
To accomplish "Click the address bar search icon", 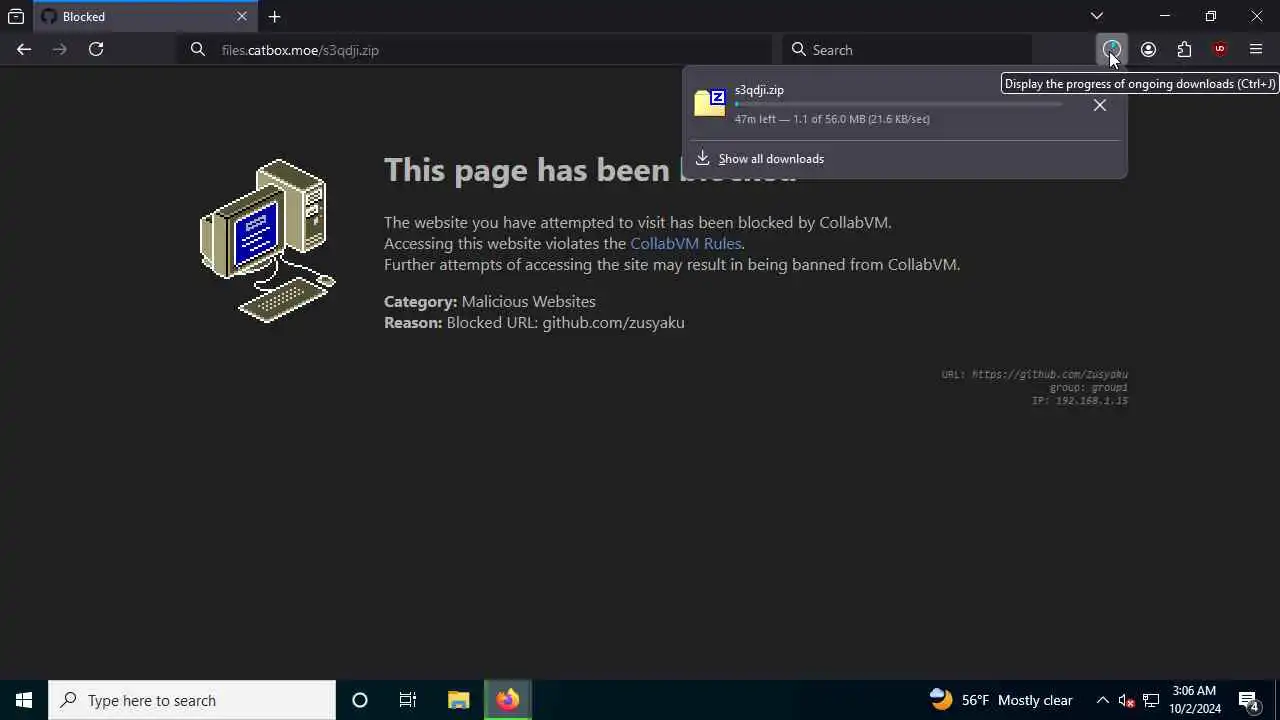I will click(x=198, y=49).
